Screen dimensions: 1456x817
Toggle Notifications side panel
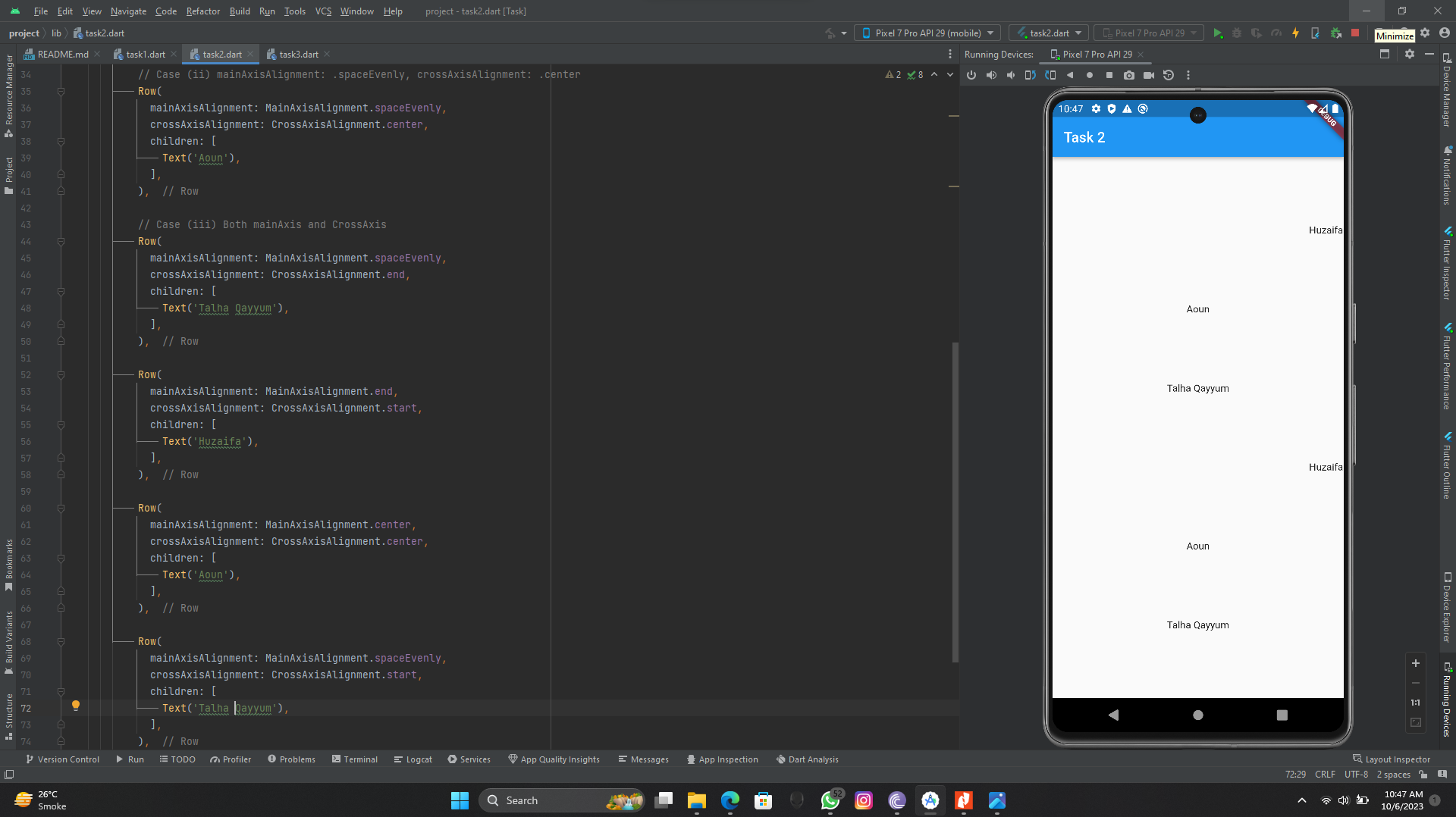pos(1447,176)
